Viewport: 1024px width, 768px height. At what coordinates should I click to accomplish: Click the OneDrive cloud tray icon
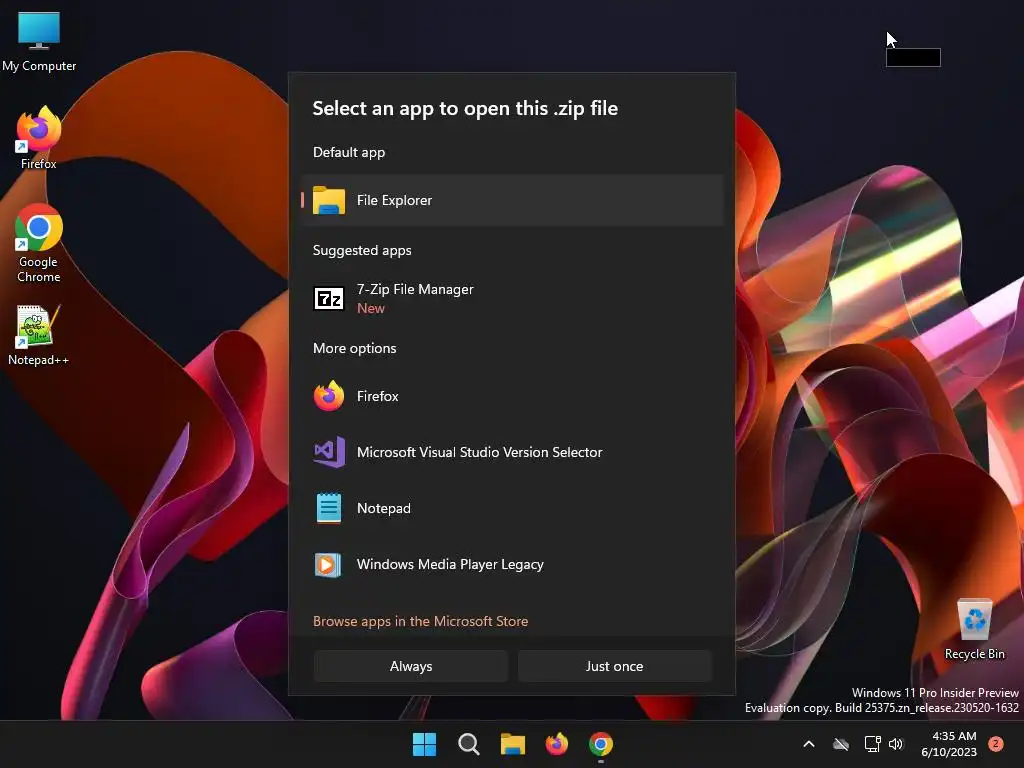tap(841, 744)
